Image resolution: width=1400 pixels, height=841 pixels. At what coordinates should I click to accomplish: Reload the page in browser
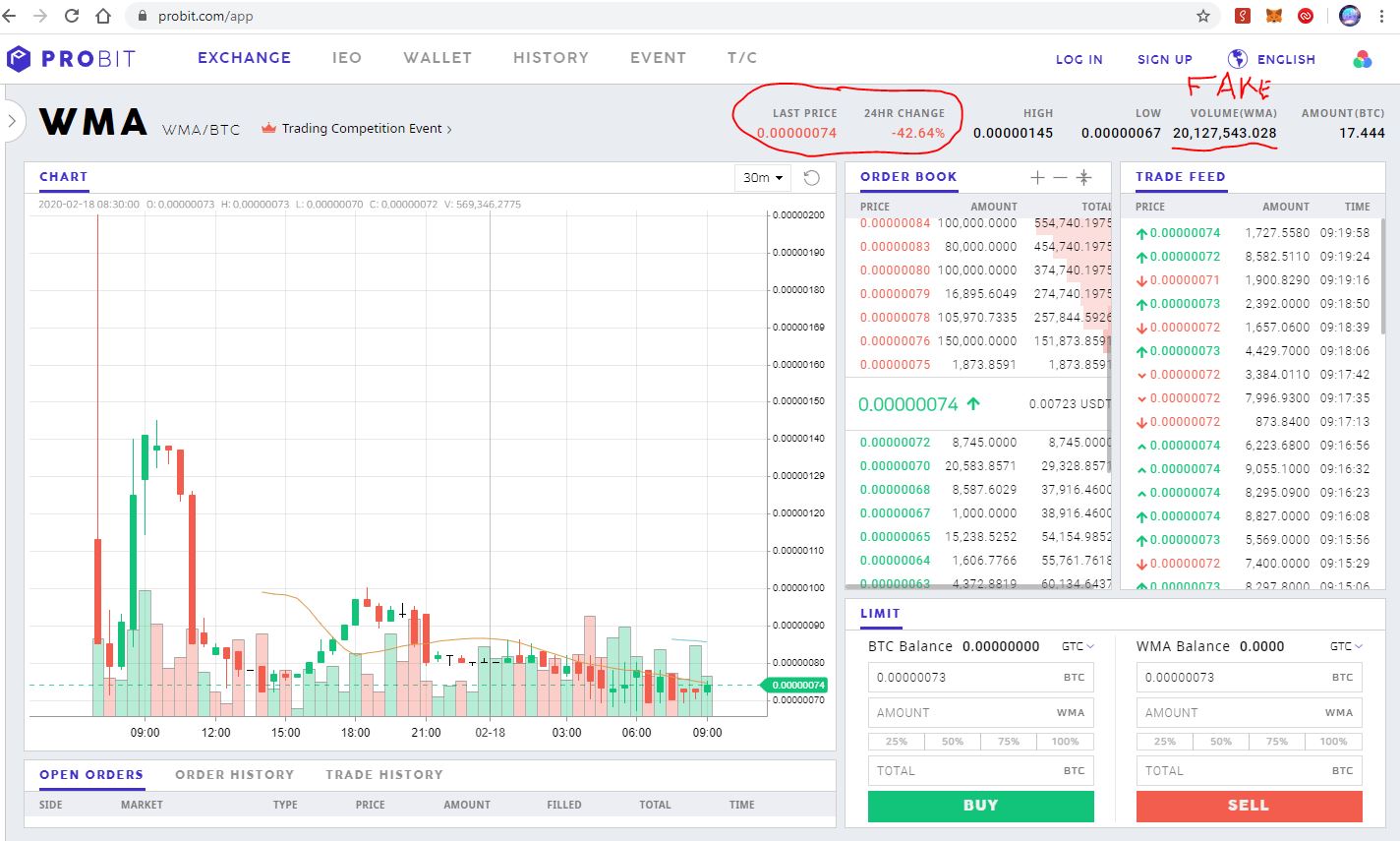(71, 16)
